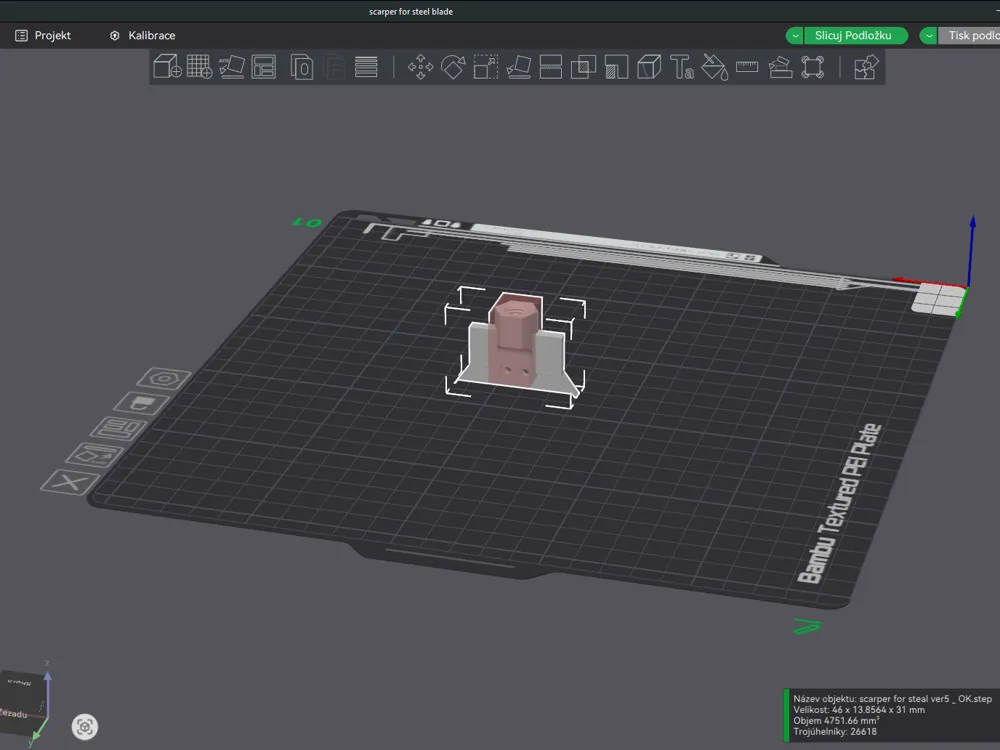This screenshot has height=750, width=1000.
Task: Click plate number 01 label
Action: (307, 223)
